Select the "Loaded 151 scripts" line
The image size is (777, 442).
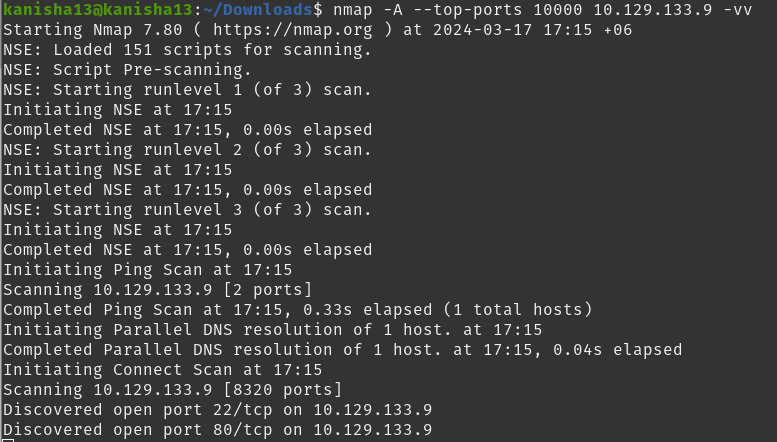(187, 49)
